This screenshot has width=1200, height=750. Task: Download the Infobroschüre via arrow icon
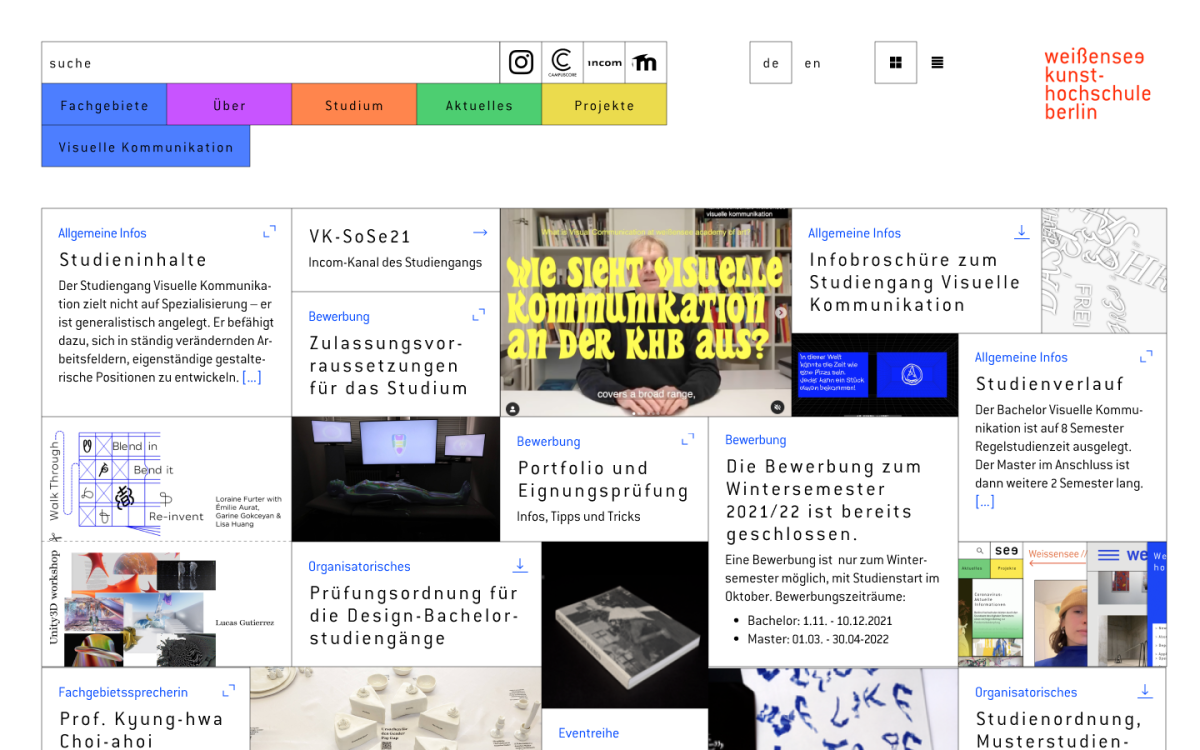tap(1021, 232)
